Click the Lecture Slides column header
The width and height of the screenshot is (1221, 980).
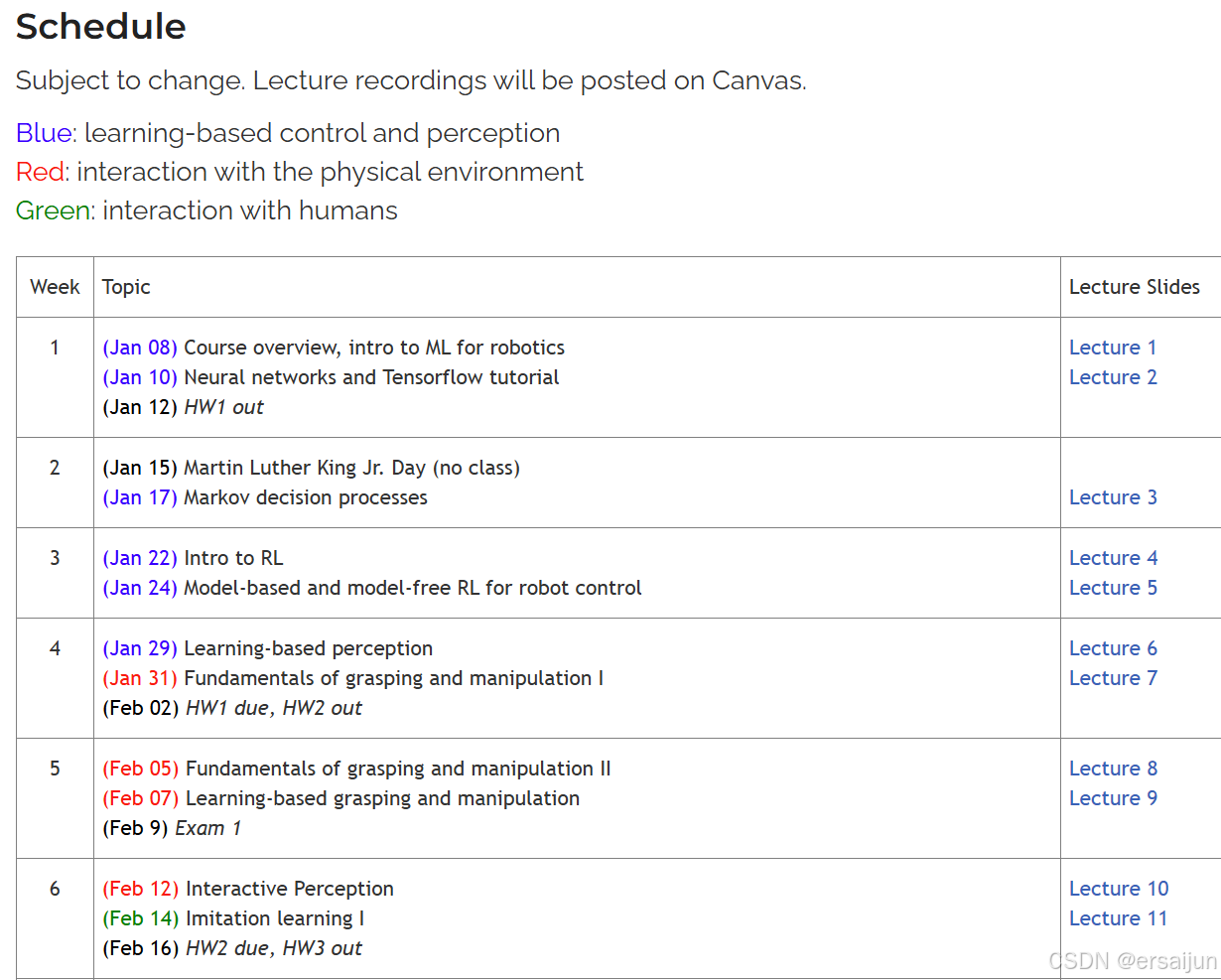click(x=1135, y=287)
